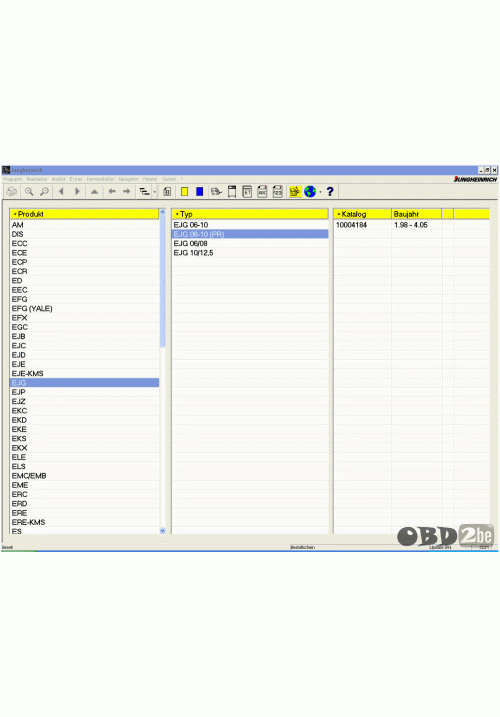The width and height of the screenshot is (500, 717).
Task: Click the Baujahr column header
Action: (417, 214)
